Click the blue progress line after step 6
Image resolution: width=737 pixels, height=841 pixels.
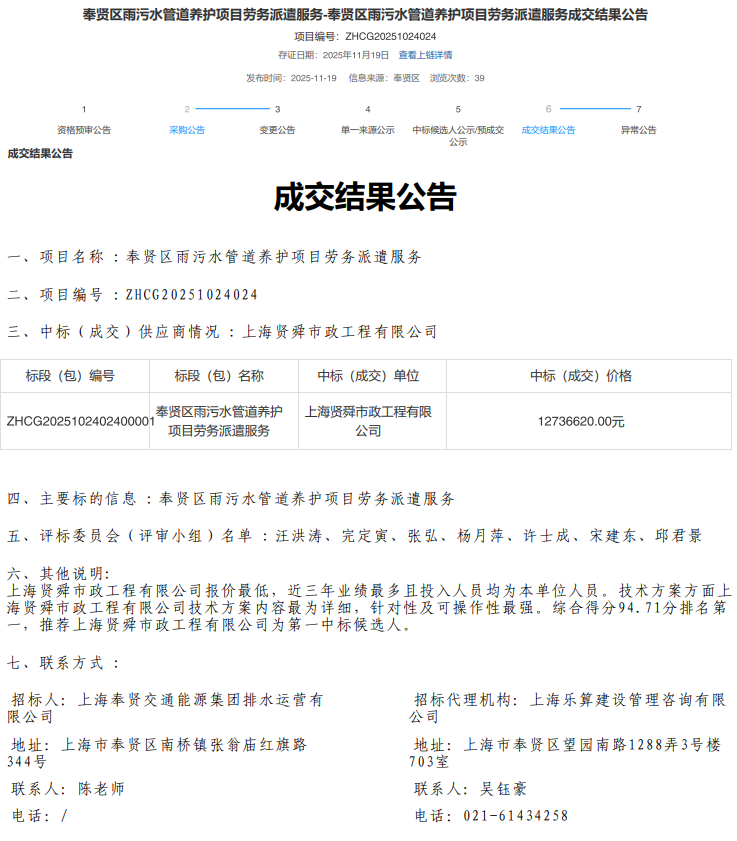(x=594, y=108)
